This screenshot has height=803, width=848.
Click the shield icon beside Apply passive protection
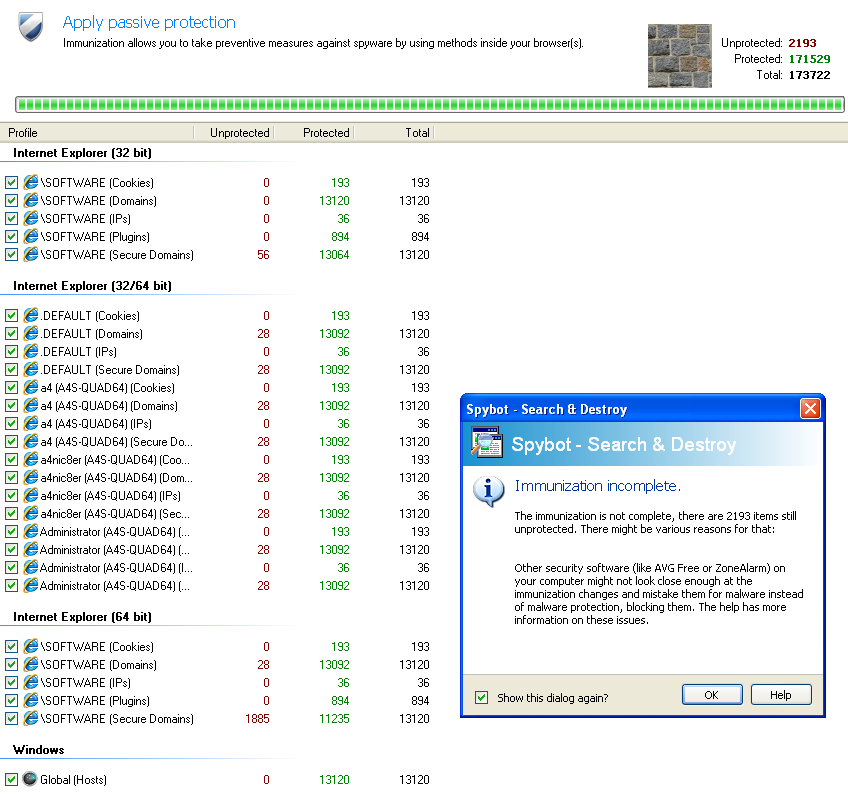point(30,27)
